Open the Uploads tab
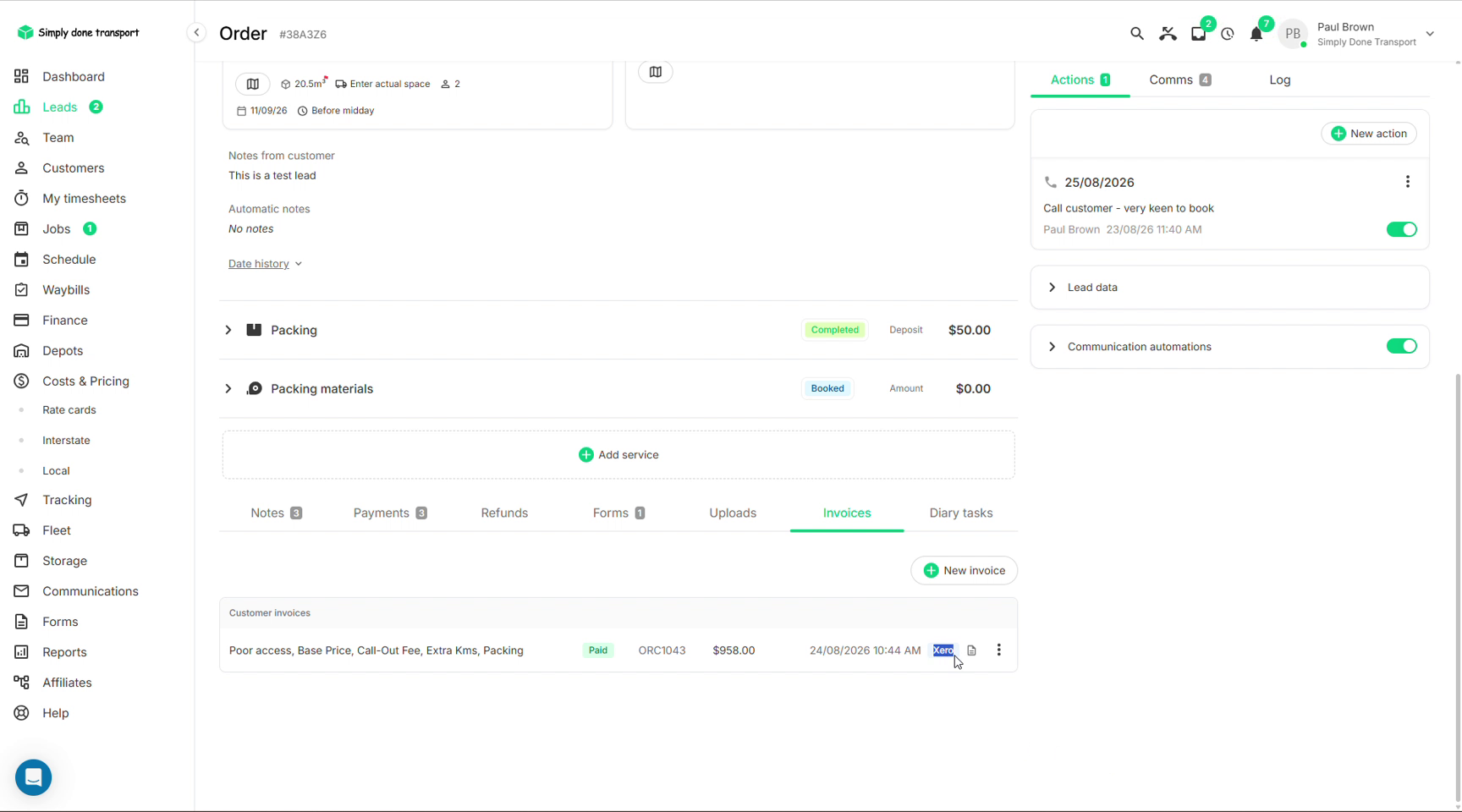Image resolution: width=1462 pixels, height=812 pixels. click(x=733, y=513)
